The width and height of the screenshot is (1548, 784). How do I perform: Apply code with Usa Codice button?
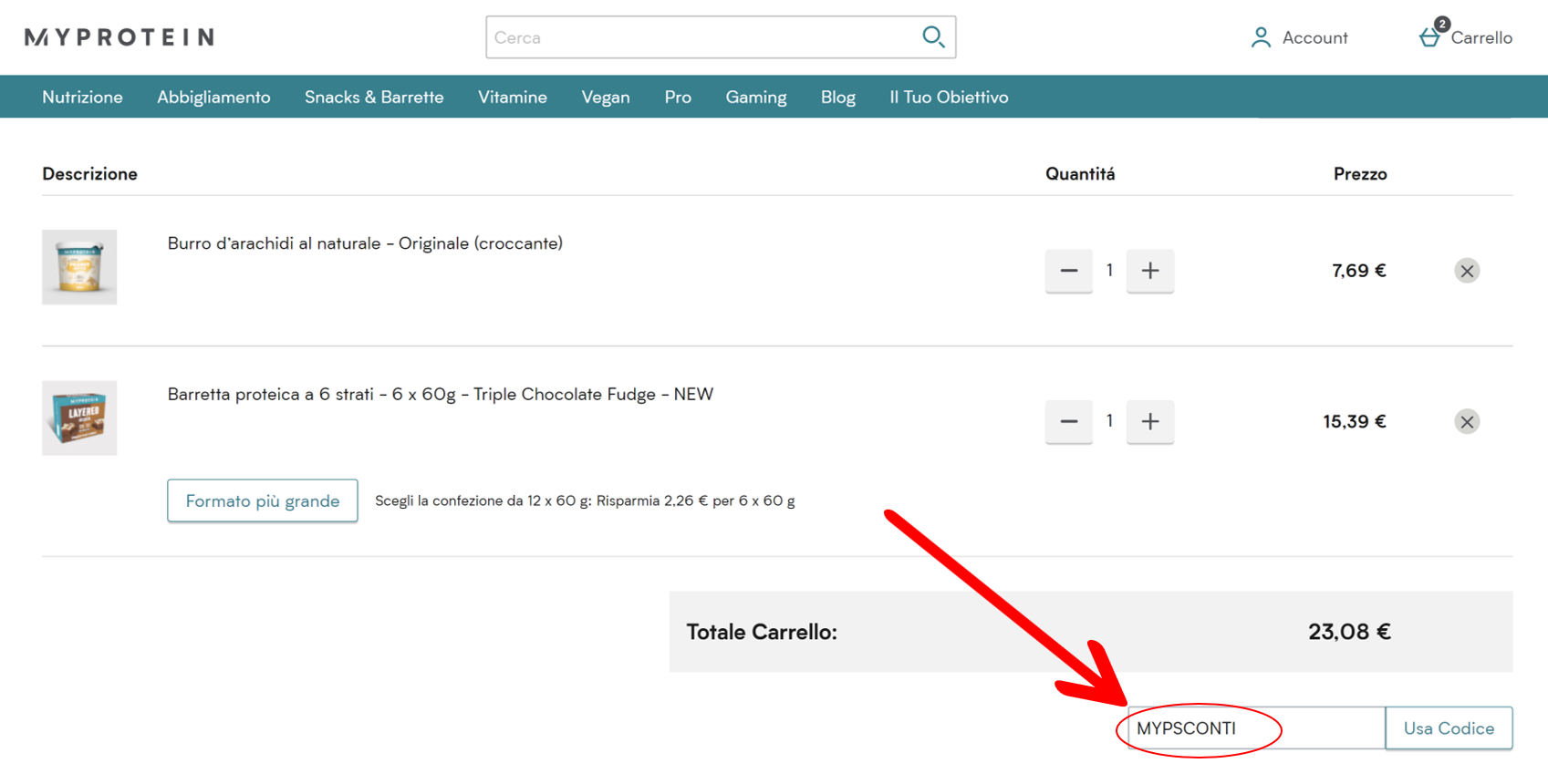(x=1448, y=728)
